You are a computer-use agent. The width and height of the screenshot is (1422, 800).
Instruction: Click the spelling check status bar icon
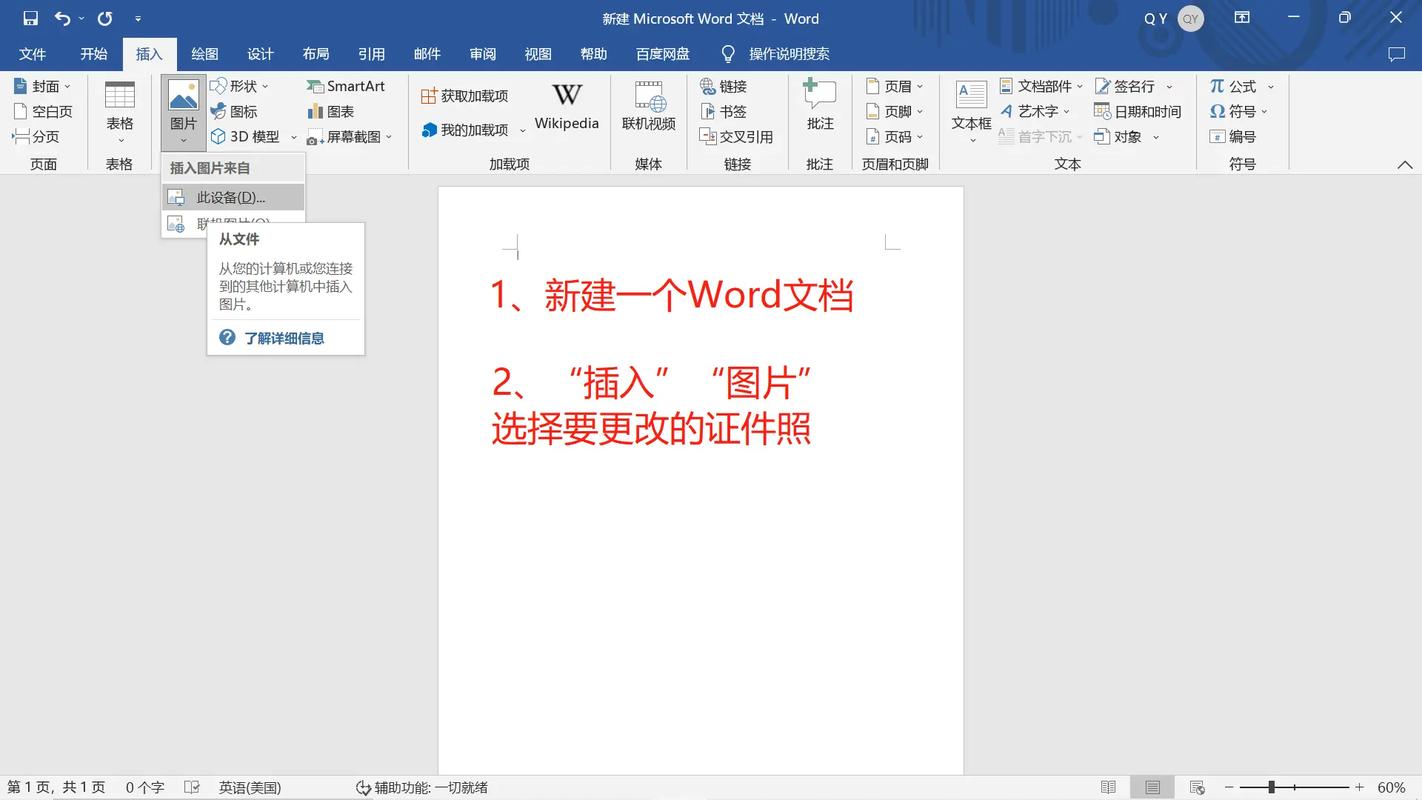[x=192, y=788]
